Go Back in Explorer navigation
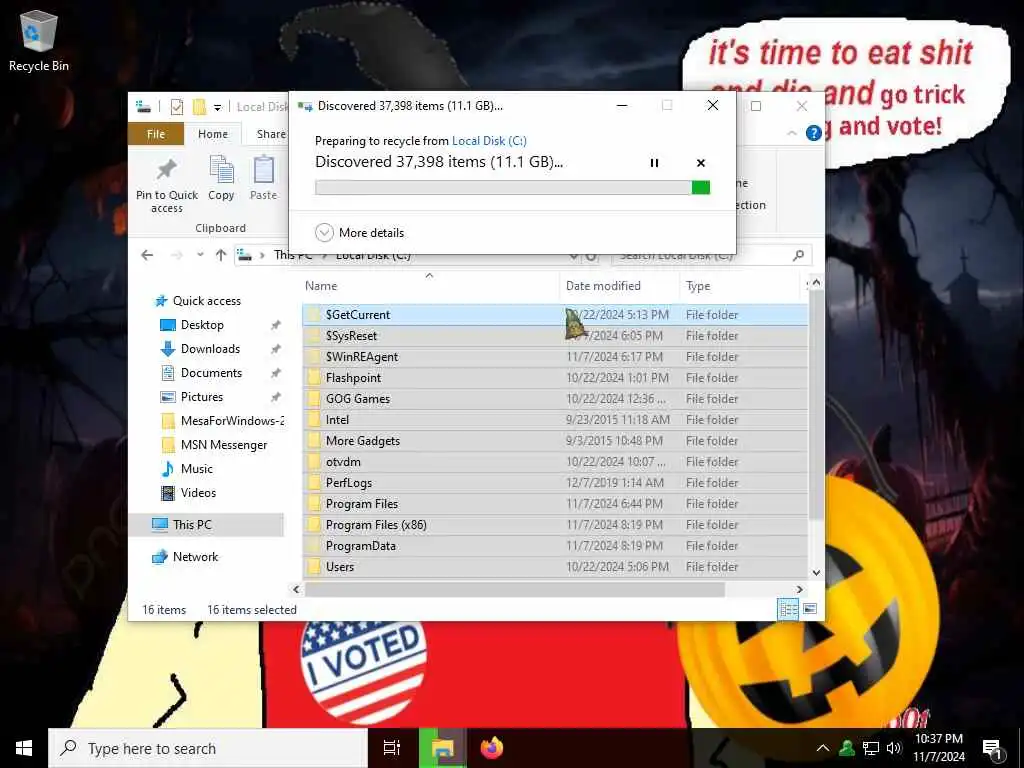The image size is (1024, 768). click(x=147, y=255)
